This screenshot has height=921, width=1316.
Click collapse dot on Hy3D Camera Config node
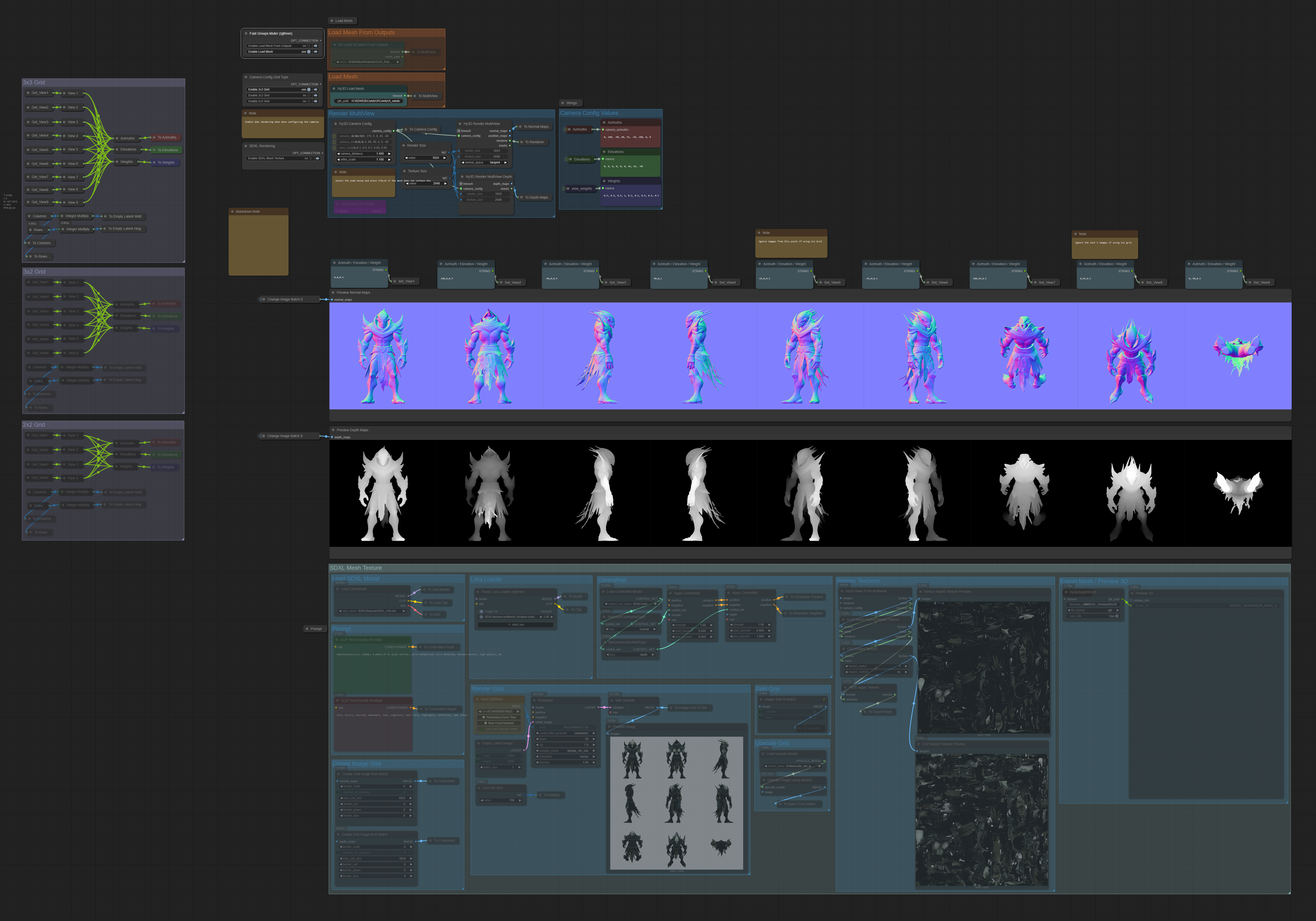tap(335, 124)
